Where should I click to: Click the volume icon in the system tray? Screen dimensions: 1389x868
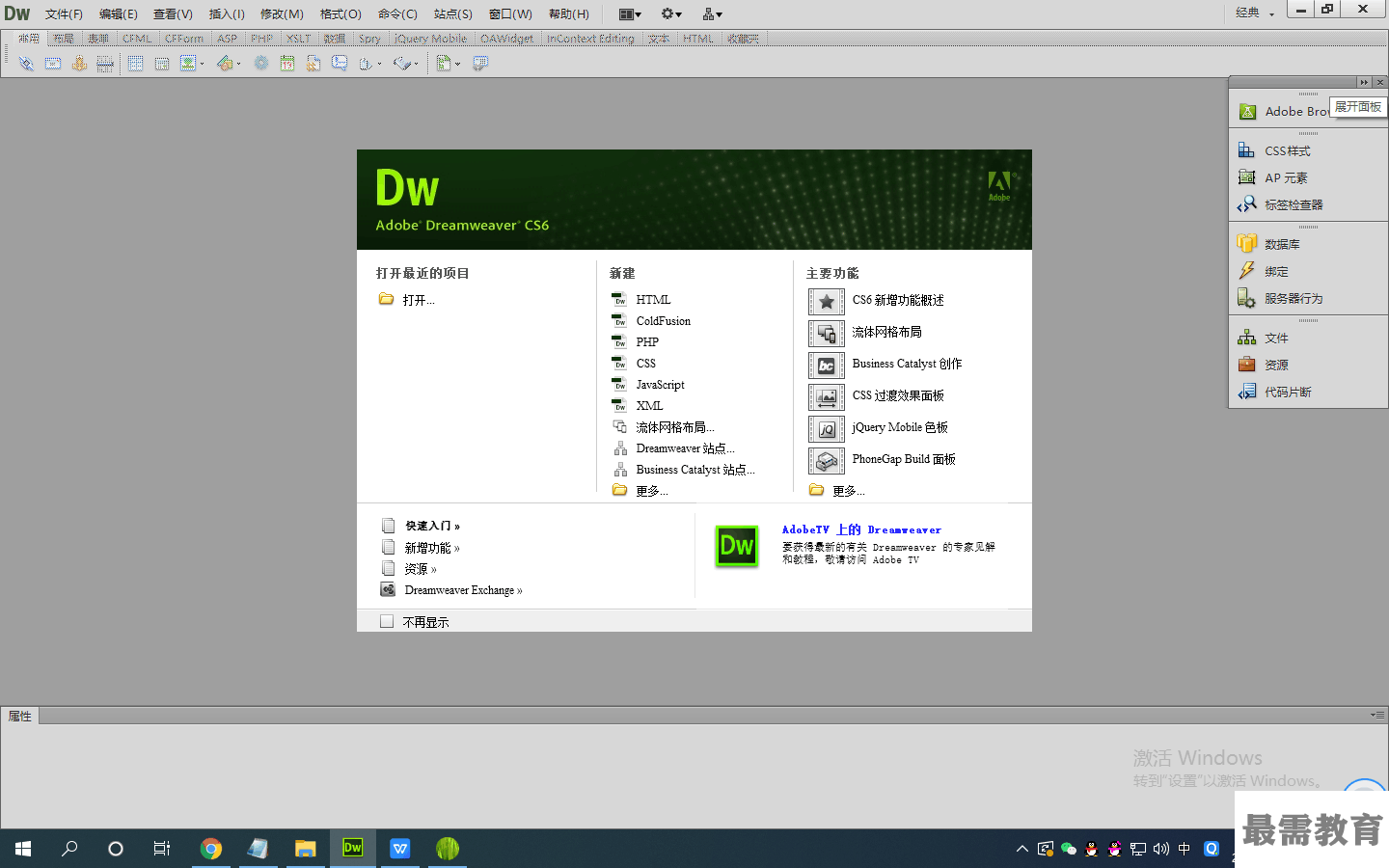[1160, 849]
